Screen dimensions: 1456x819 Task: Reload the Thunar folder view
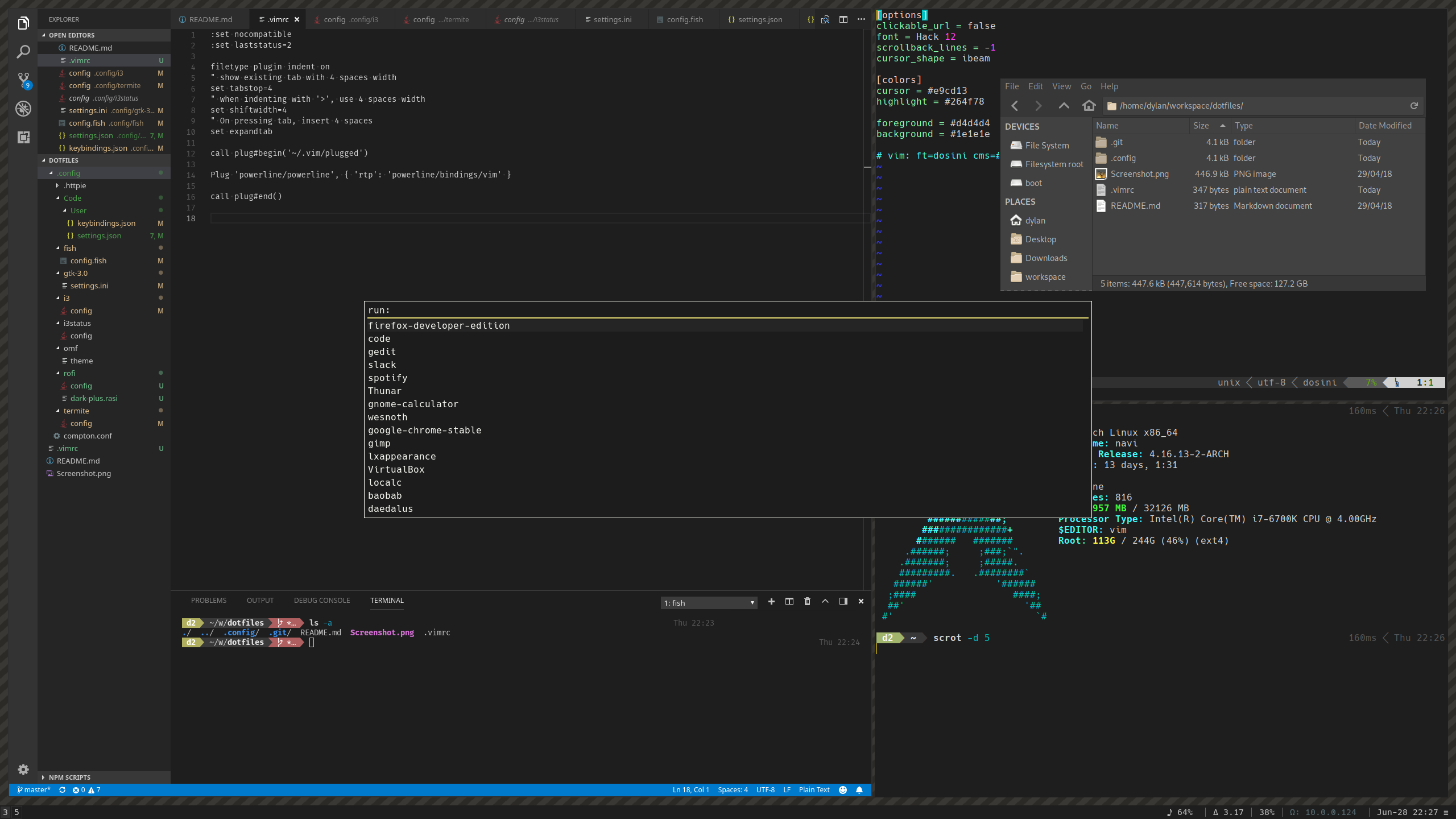click(1414, 106)
